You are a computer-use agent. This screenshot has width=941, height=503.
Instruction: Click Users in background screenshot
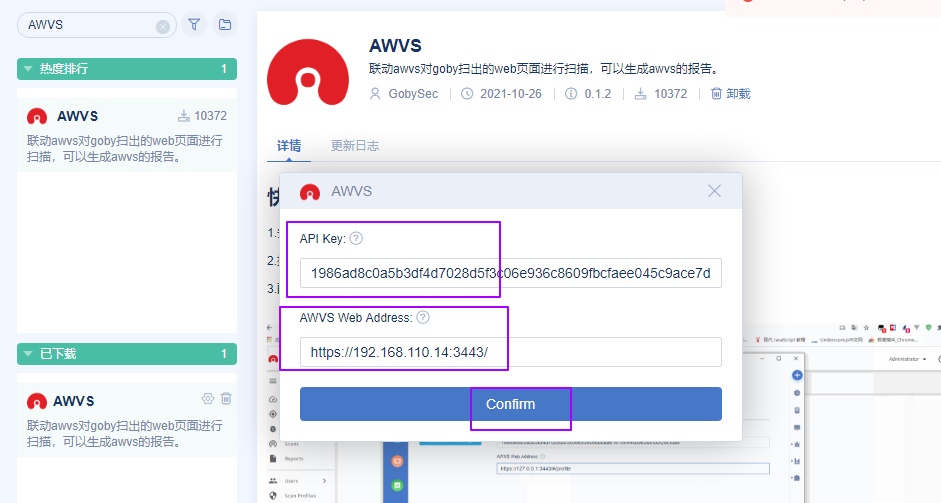click(x=291, y=481)
